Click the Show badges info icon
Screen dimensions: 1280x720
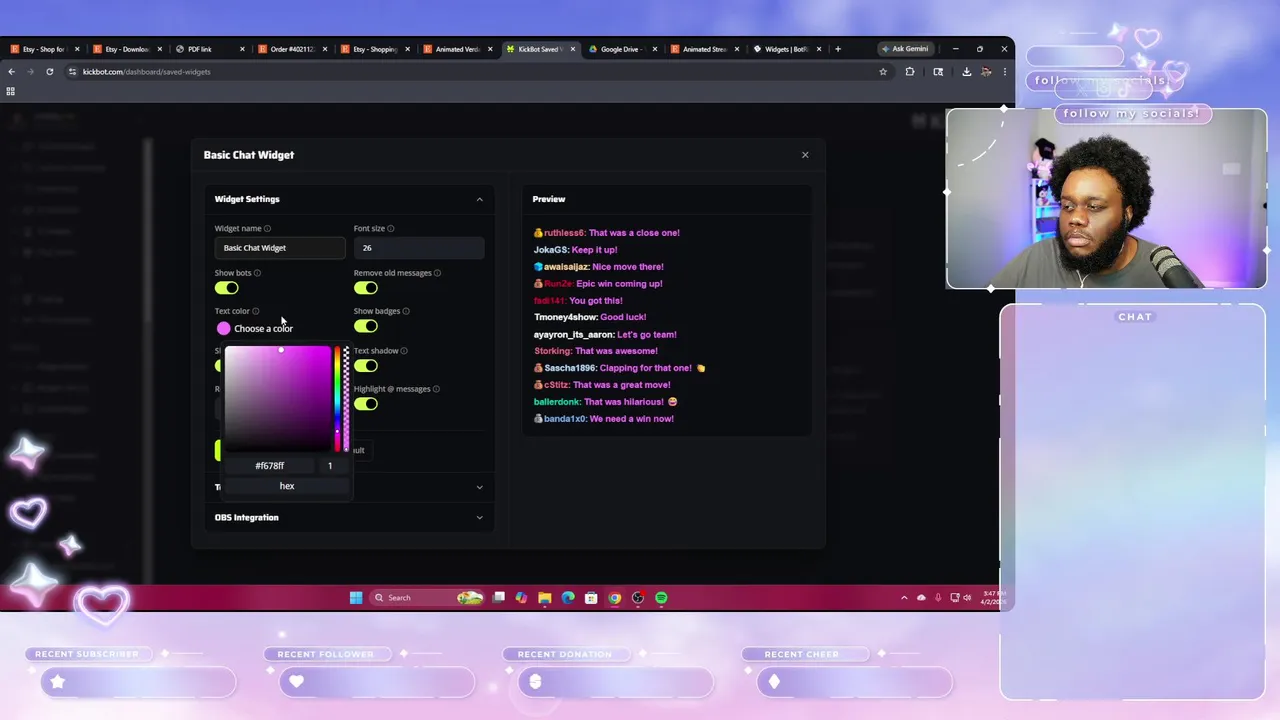[x=406, y=311]
